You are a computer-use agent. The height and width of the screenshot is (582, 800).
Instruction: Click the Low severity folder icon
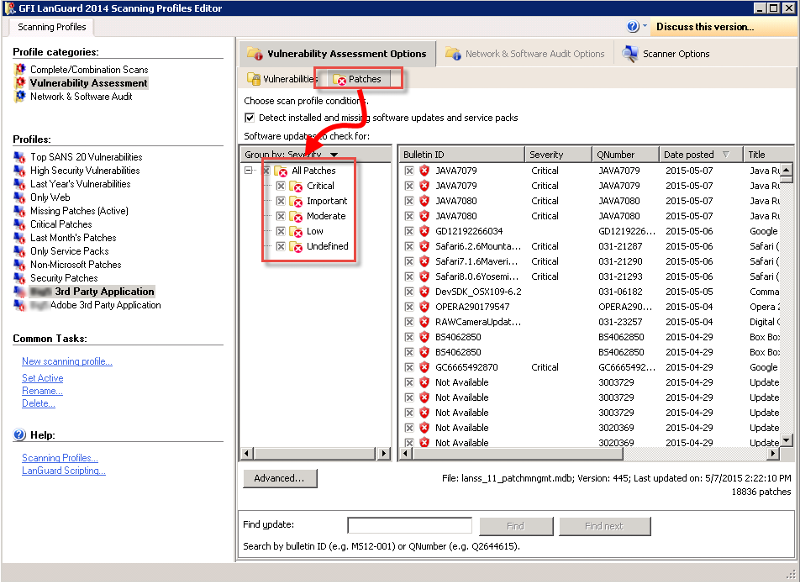tap(296, 232)
